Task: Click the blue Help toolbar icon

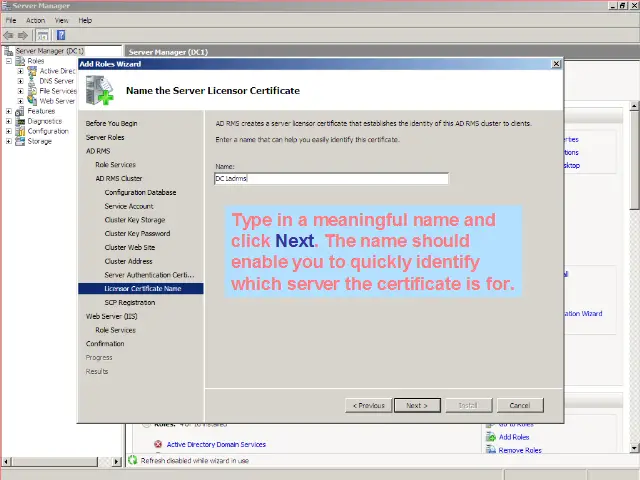Action: [x=61, y=36]
